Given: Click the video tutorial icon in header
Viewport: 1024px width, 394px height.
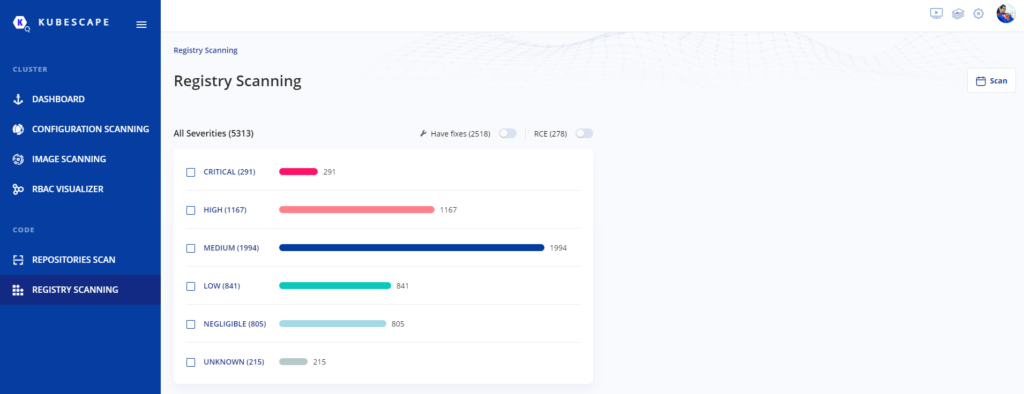Looking at the screenshot, I should point(936,13).
